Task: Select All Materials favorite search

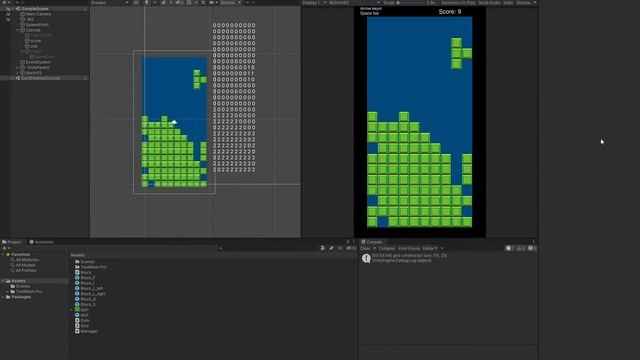Action: (x=27, y=260)
